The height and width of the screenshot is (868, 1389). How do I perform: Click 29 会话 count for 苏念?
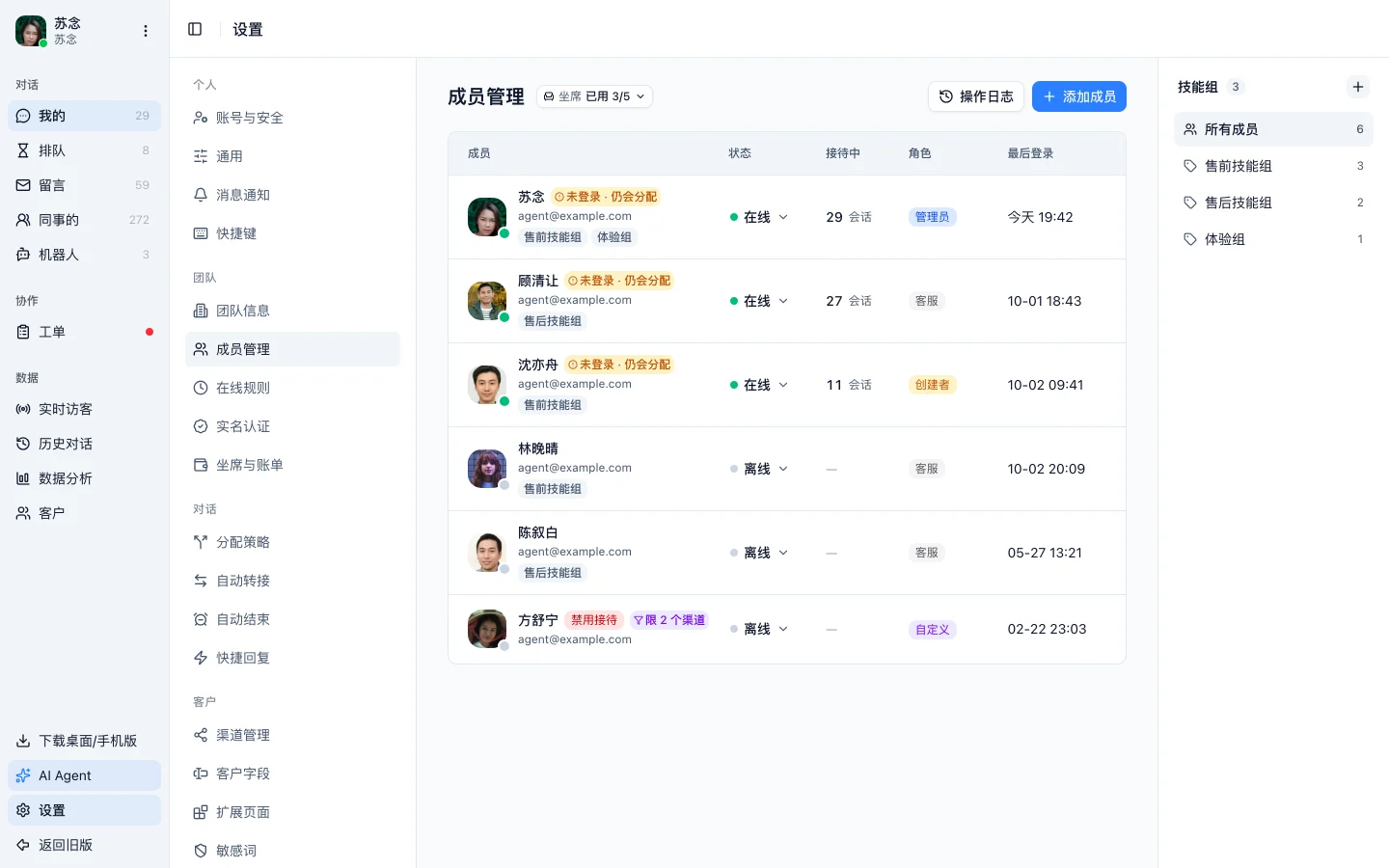pos(849,217)
